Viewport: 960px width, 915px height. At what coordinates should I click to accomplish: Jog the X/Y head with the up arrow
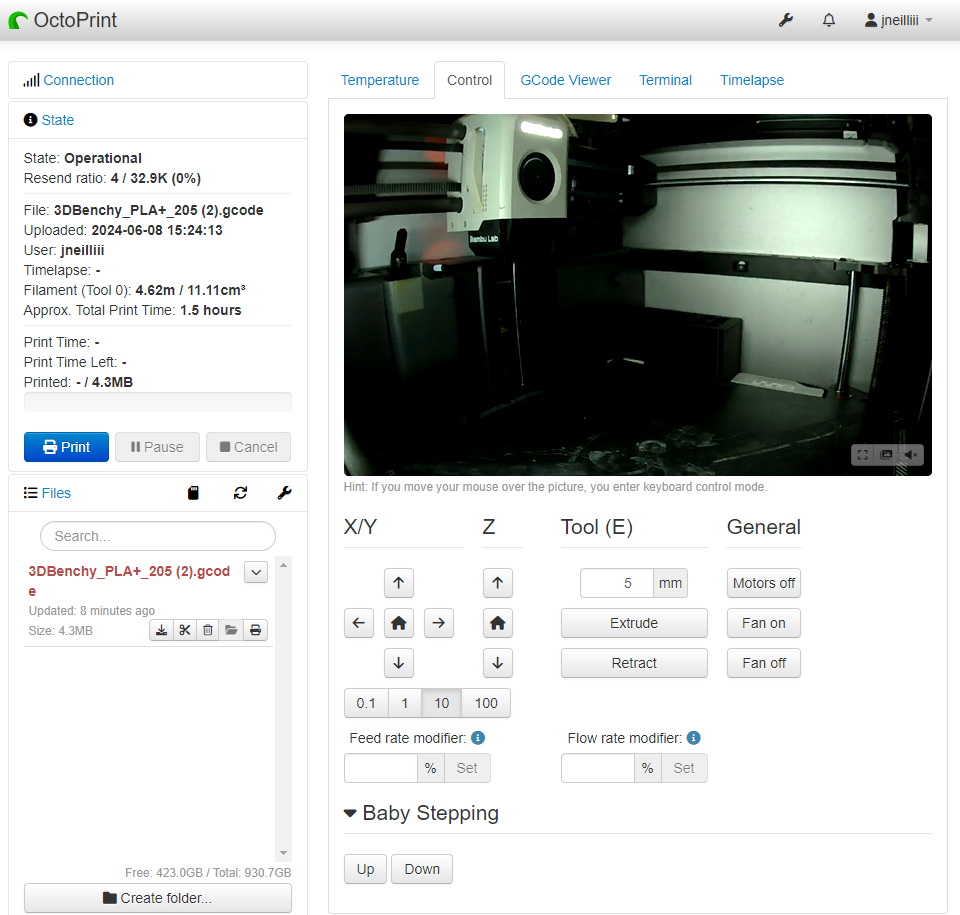tap(399, 583)
